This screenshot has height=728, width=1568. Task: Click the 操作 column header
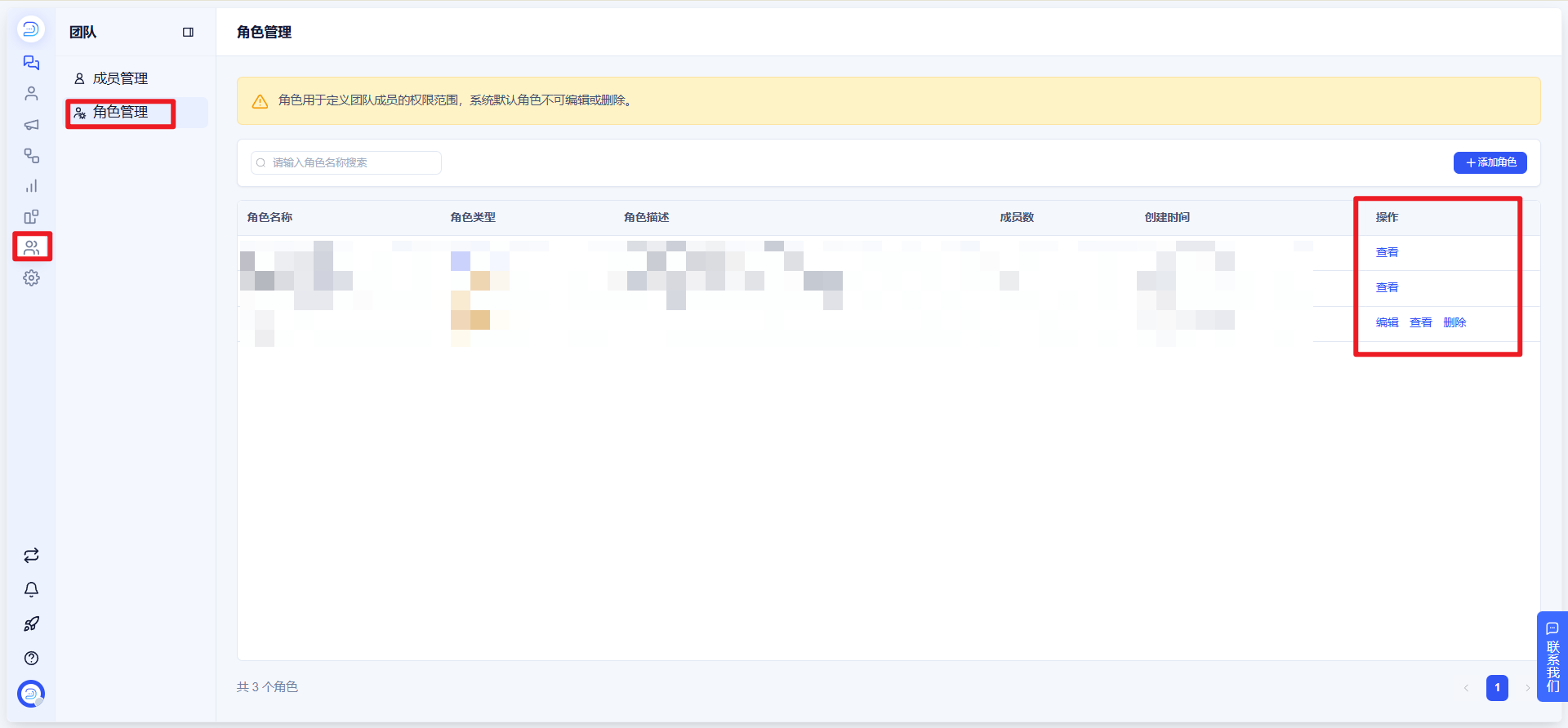coord(1387,217)
